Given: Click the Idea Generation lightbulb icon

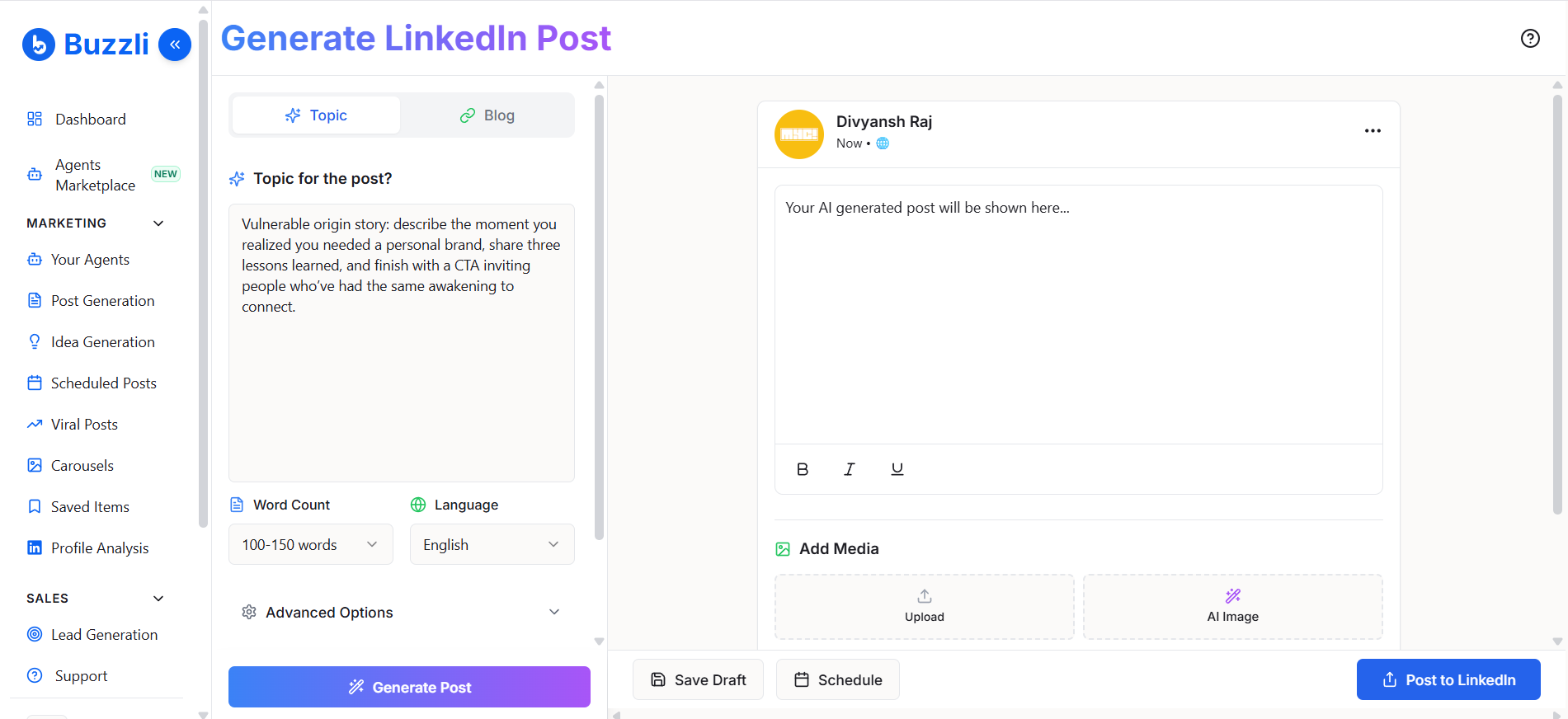Looking at the screenshot, I should coord(35,341).
